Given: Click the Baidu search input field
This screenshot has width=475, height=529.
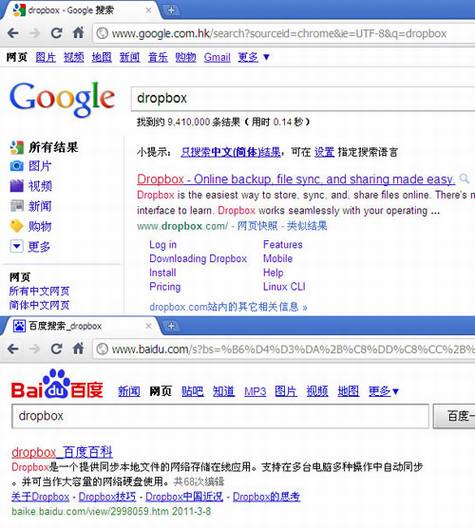Looking at the screenshot, I should point(220,416).
